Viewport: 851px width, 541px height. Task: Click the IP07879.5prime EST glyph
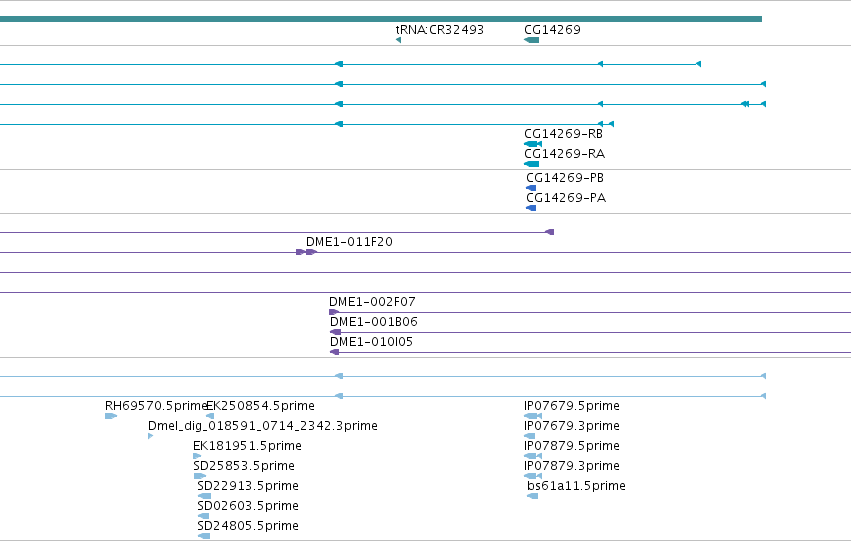click(533, 456)
